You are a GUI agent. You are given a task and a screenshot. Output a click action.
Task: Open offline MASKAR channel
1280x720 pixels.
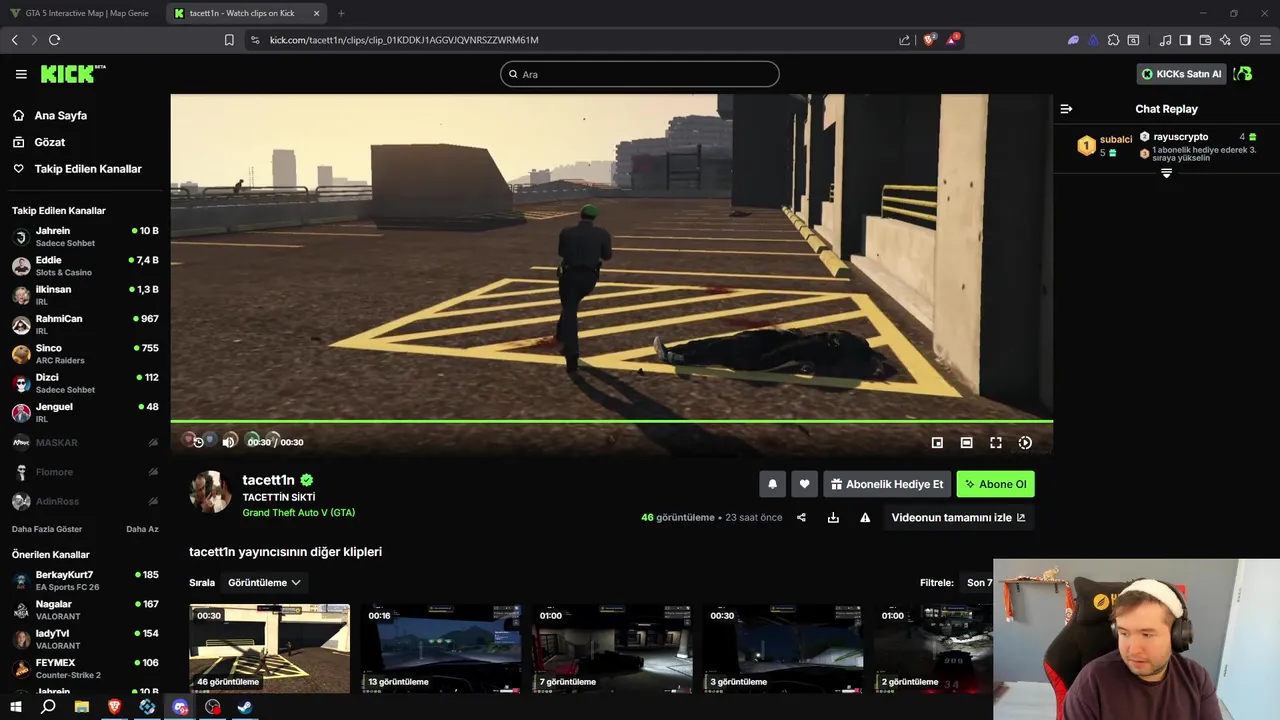(x=85, y=442)
